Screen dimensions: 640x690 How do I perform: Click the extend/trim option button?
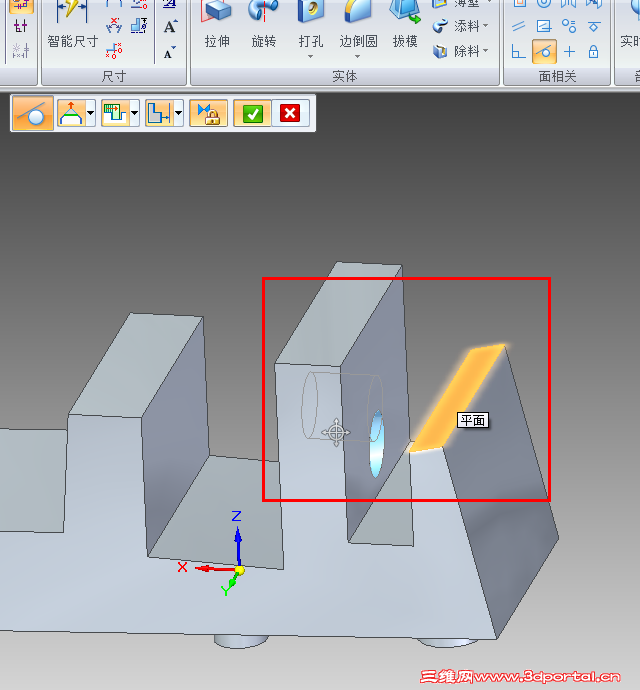tap(115, 113)
